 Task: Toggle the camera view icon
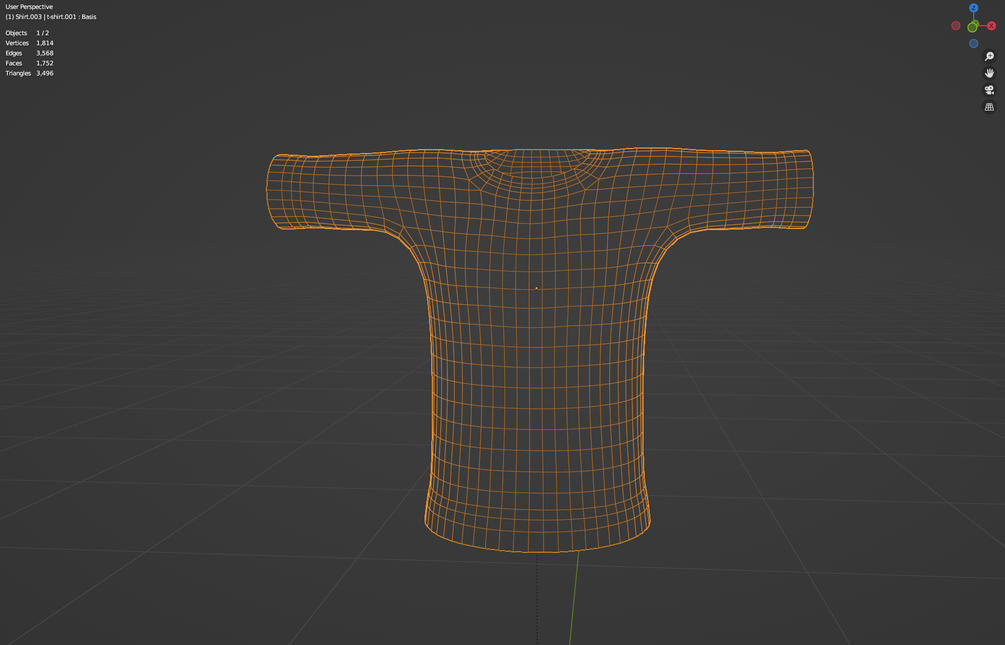989,90
